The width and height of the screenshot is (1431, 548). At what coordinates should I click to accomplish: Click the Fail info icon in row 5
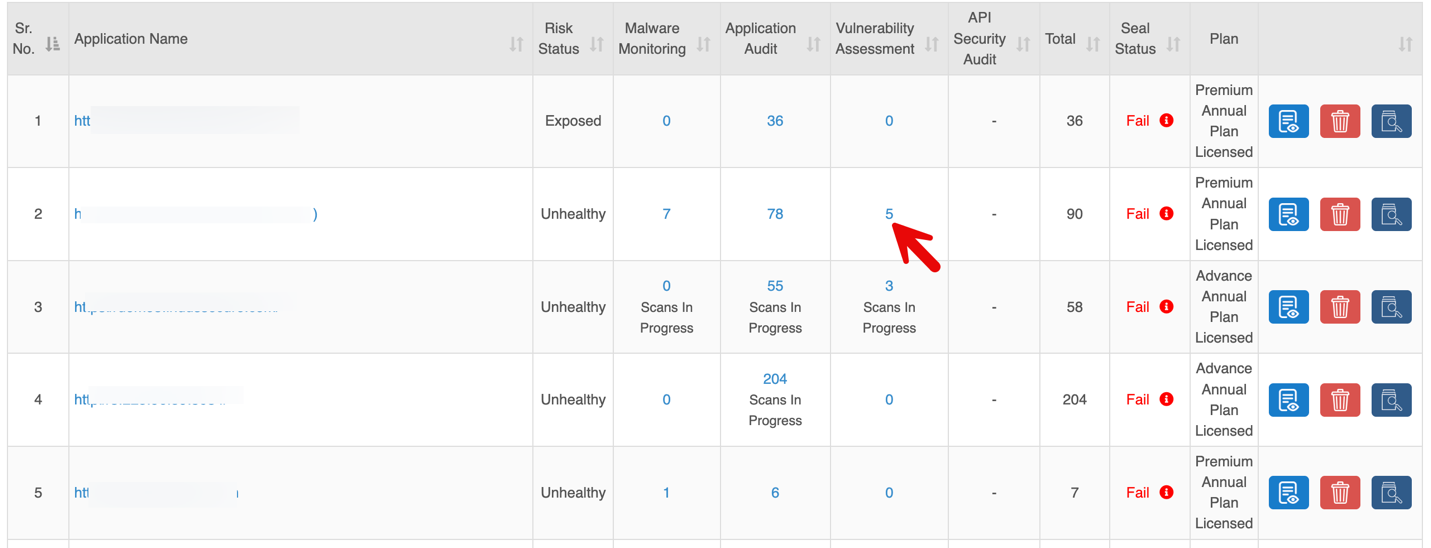pyautogui.click(x=1166, y=493)
